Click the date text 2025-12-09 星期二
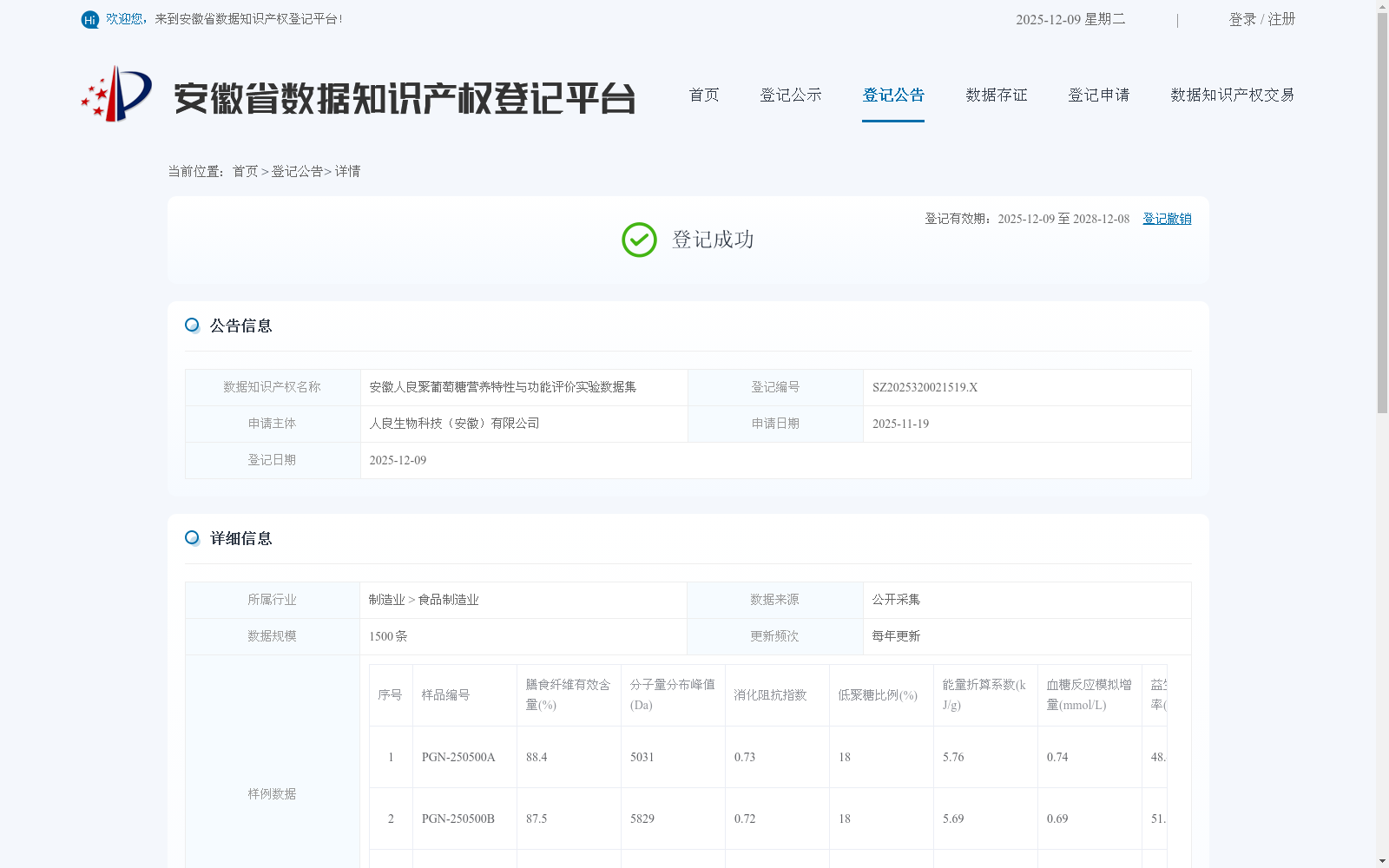1389x868 pixels. pos(1070,19)
